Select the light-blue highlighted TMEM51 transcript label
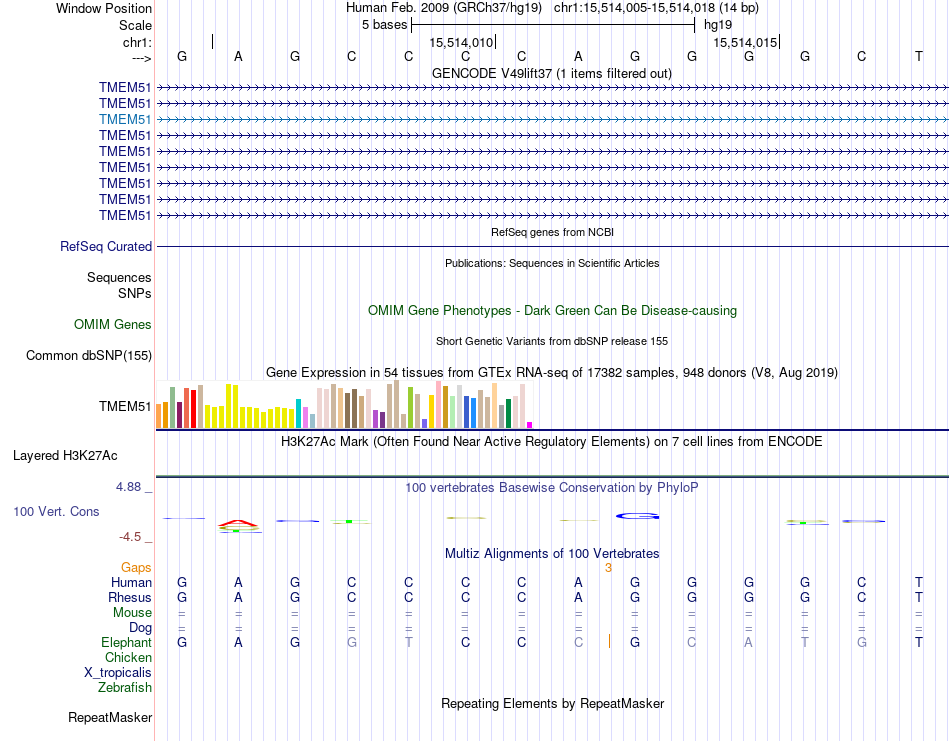 125,119
